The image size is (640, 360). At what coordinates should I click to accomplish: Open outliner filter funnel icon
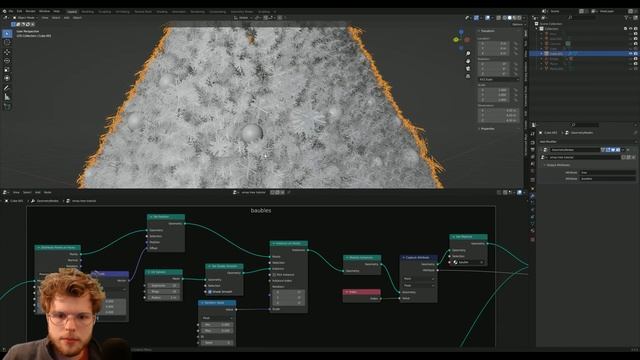coord(627,18)
